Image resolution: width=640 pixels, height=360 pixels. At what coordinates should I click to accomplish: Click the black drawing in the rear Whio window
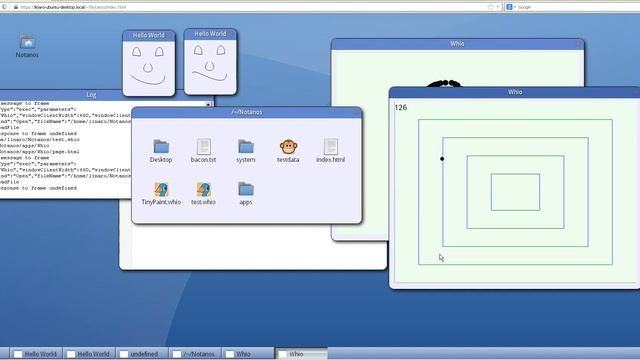tap(444, 84)
